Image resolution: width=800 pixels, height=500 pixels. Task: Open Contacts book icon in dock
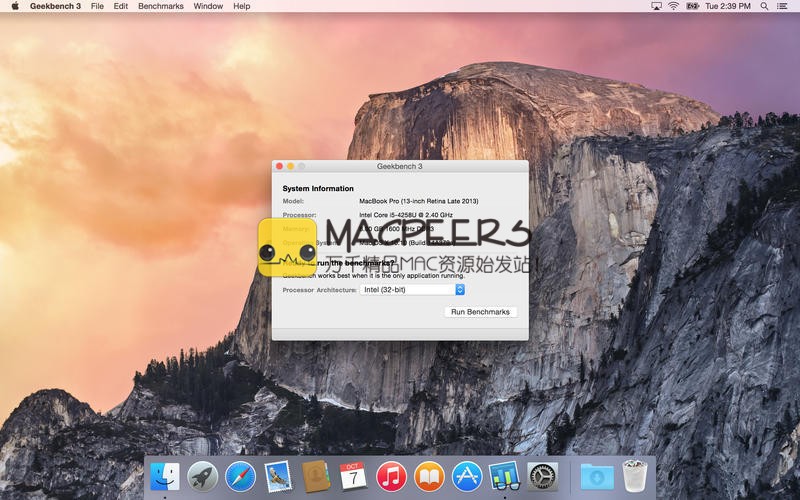coord(316,477)
